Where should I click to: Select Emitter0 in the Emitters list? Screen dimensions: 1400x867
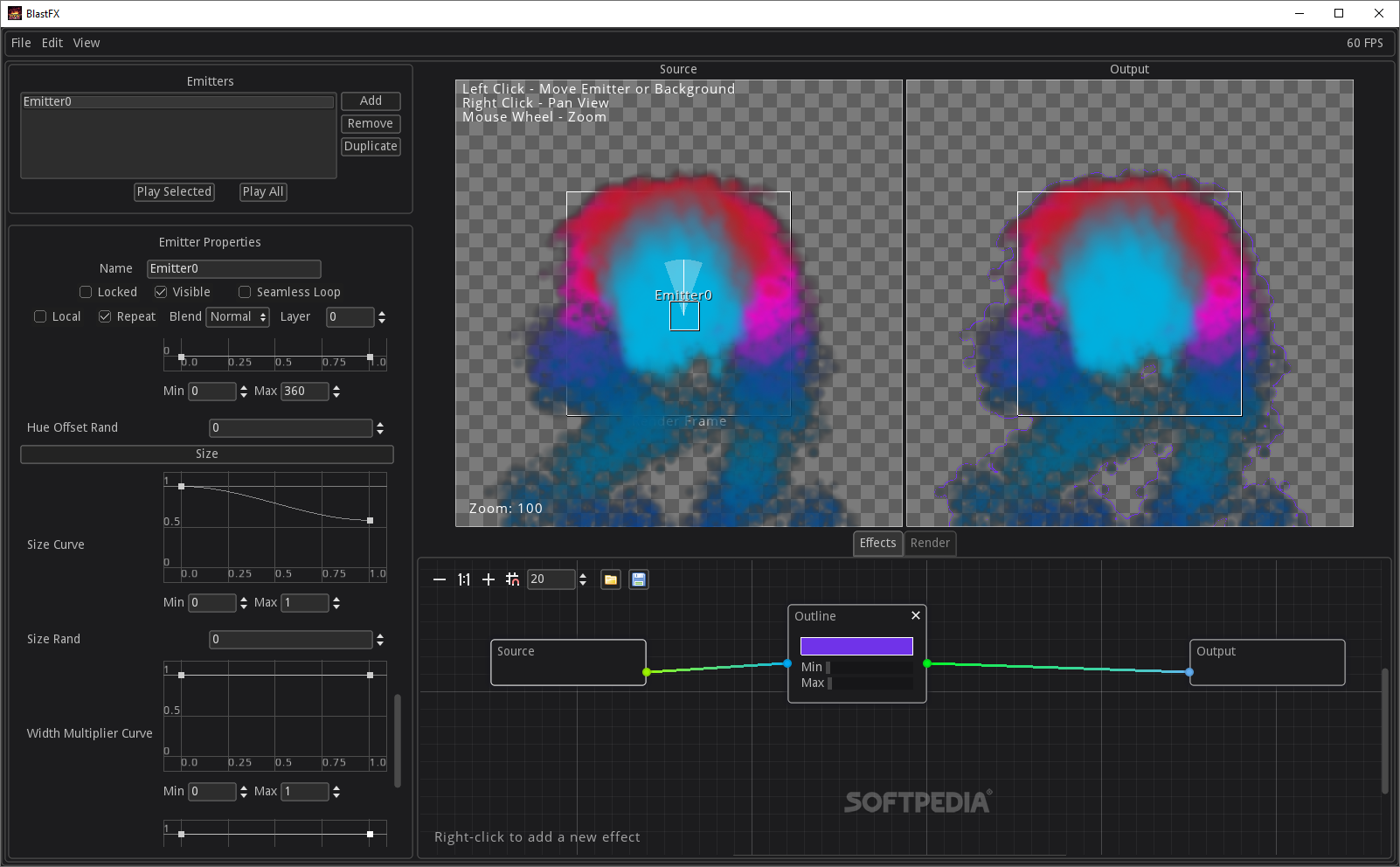point(178,101)
